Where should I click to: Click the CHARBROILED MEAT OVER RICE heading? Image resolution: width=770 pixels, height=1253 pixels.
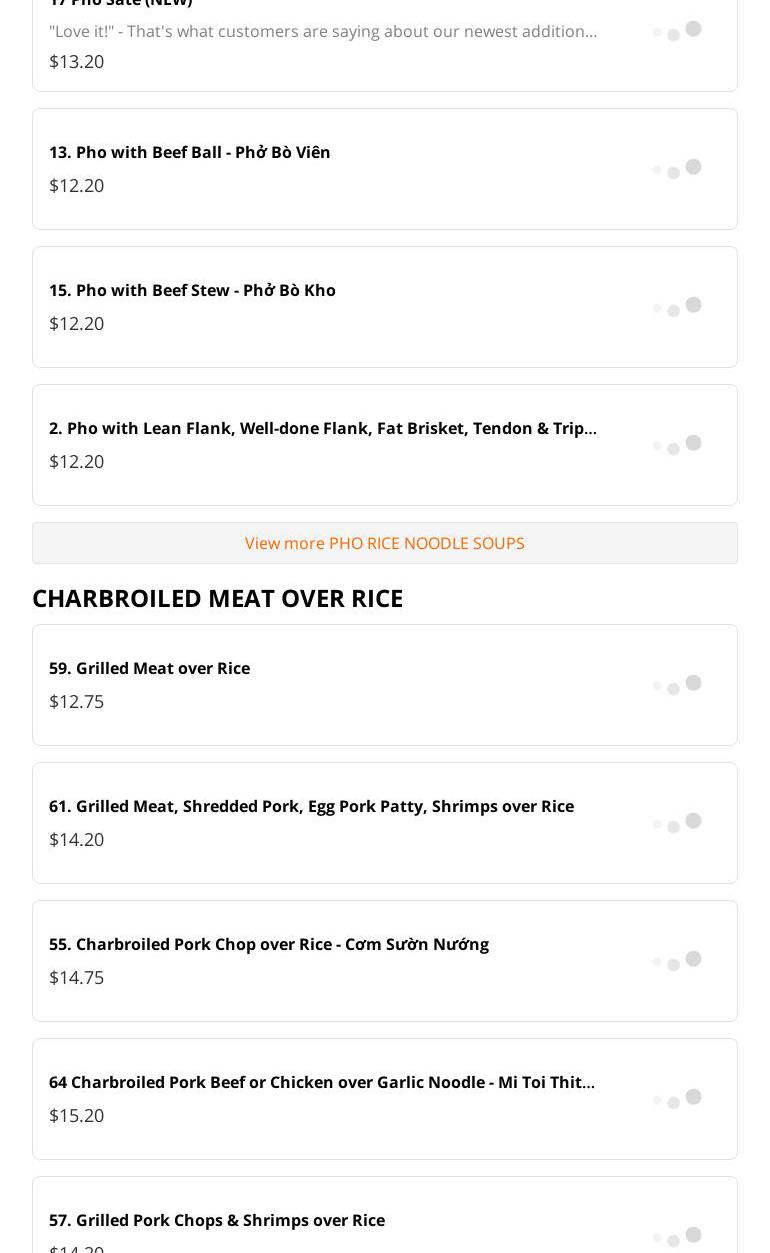[217, 598]
